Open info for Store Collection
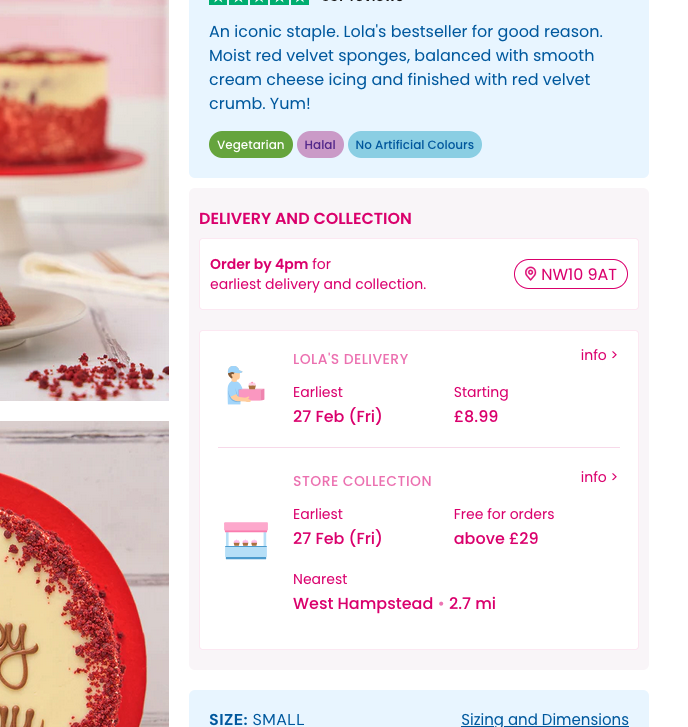The image size is (688, 727). click(599, 477)
